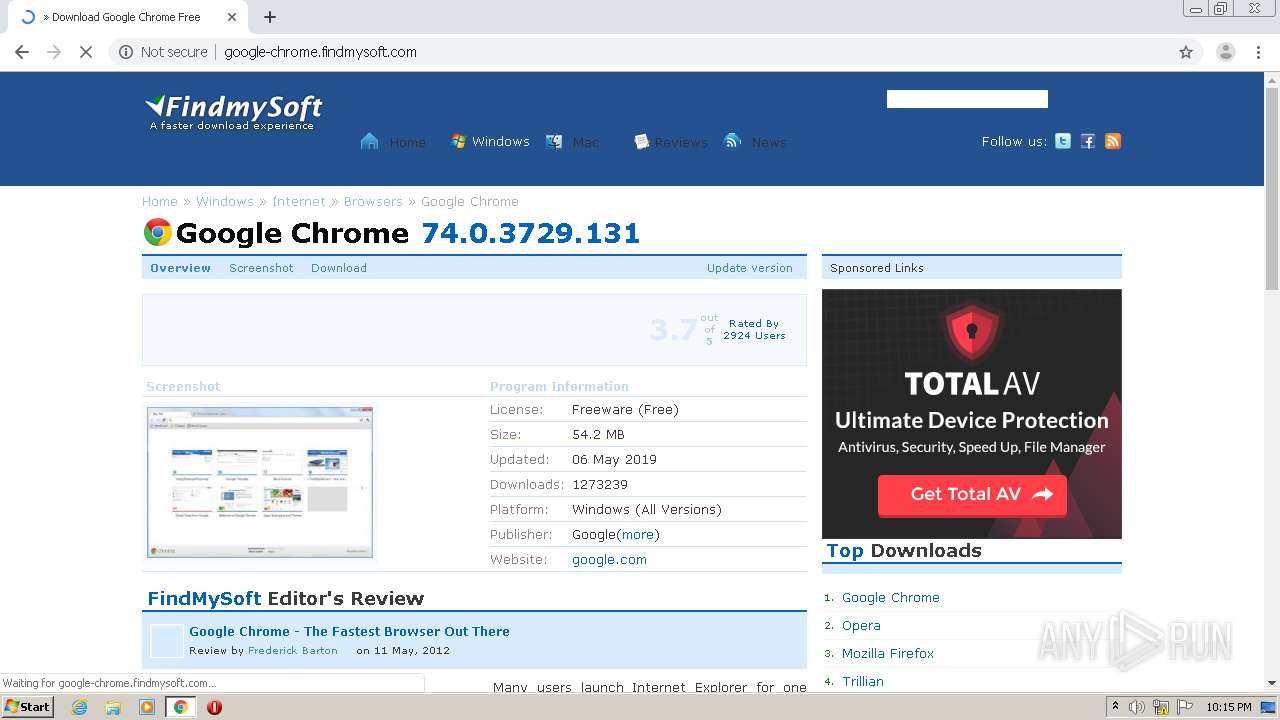Open the Chrome profile avatar
The image size is (1280, 720).
[x=1225, y=52]
